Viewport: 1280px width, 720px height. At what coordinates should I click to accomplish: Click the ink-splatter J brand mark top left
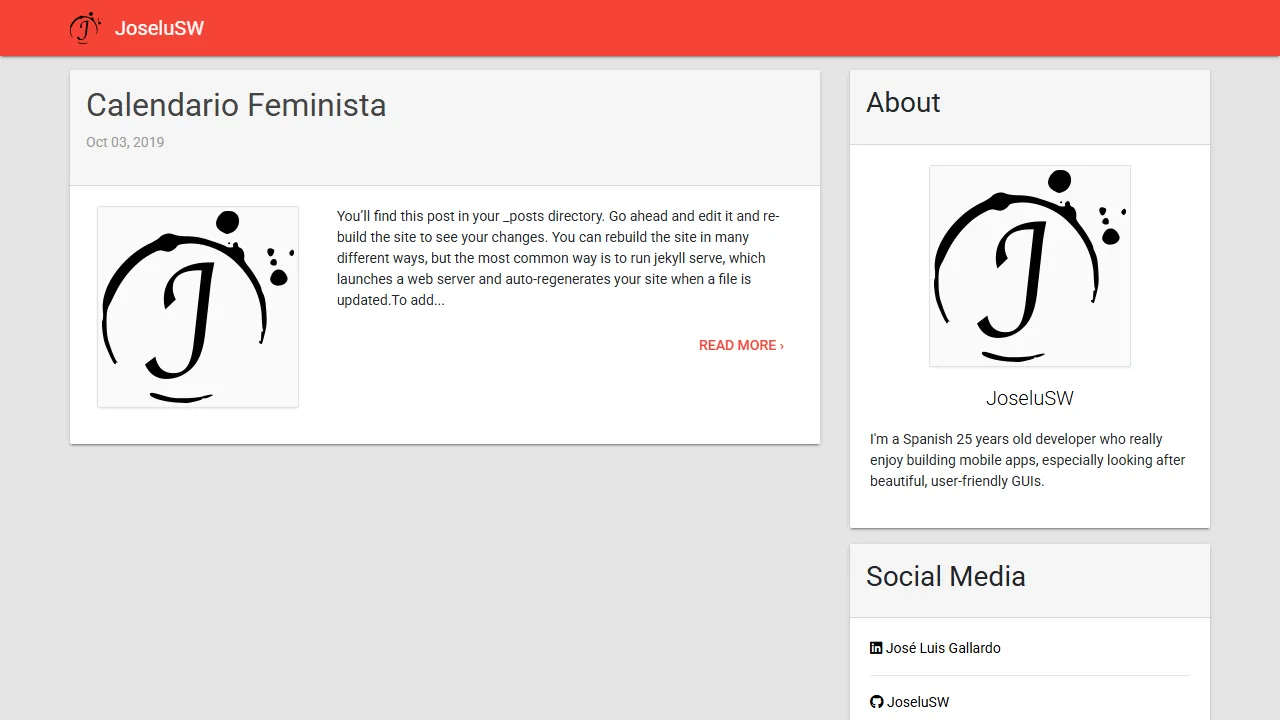point(84,28)
